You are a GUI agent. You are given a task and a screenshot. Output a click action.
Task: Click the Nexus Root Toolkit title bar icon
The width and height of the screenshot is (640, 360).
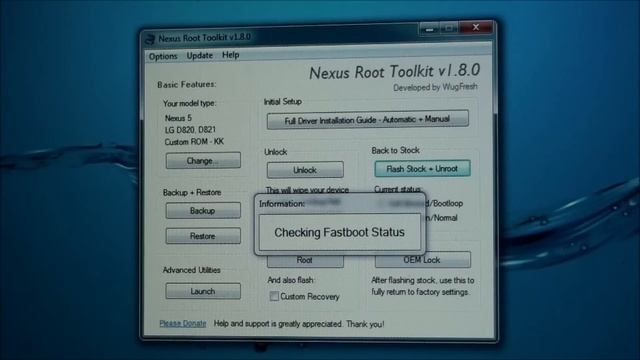(150, 39)
